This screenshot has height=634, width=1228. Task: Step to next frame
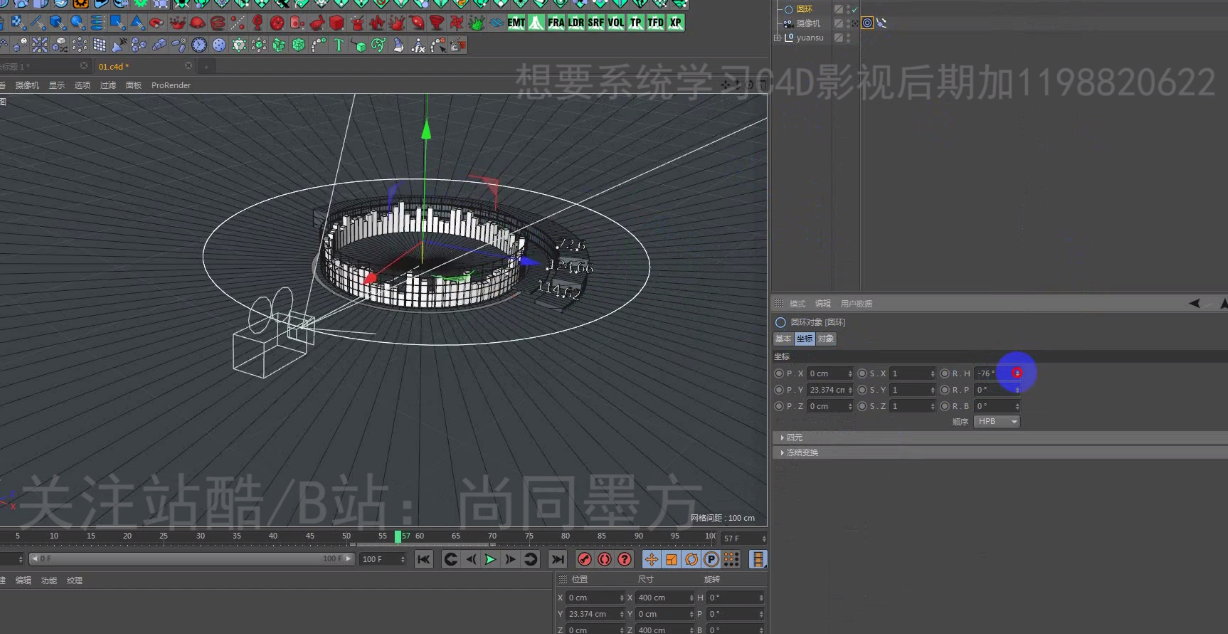pyautogui.click(x=510, y=559)
